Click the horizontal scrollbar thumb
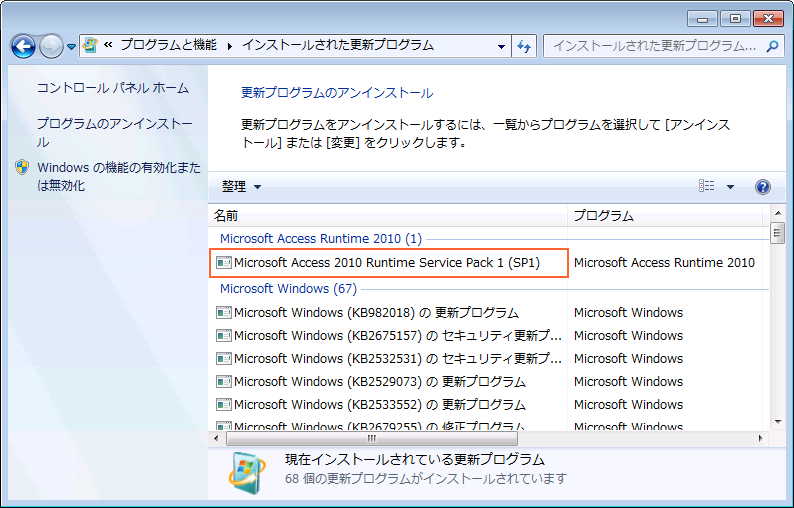The height and width of the screenshot is (508, 794). tap(372, 439)
